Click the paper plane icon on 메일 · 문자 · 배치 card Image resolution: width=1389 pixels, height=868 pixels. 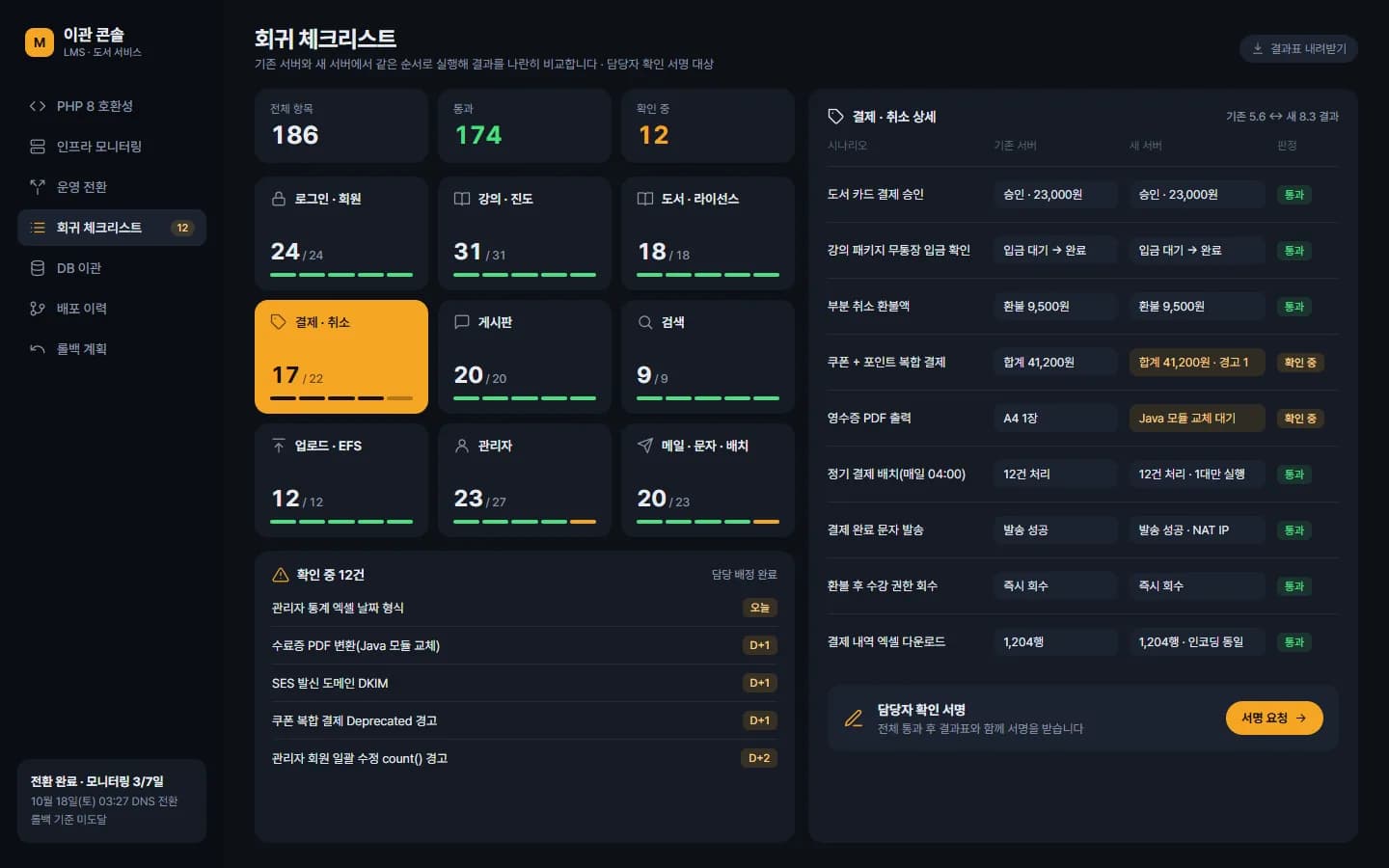(x=645, y=446)
